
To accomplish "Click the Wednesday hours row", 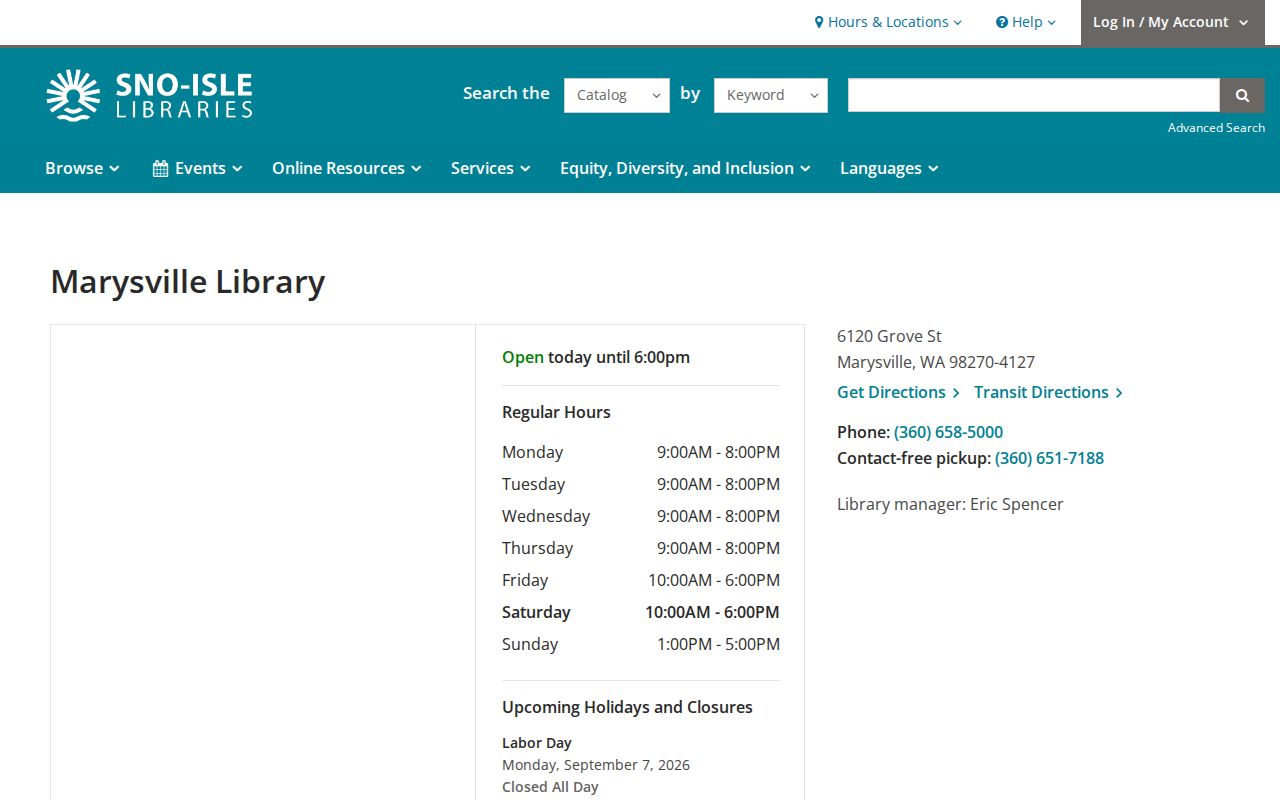I will (x=641, y=516).
